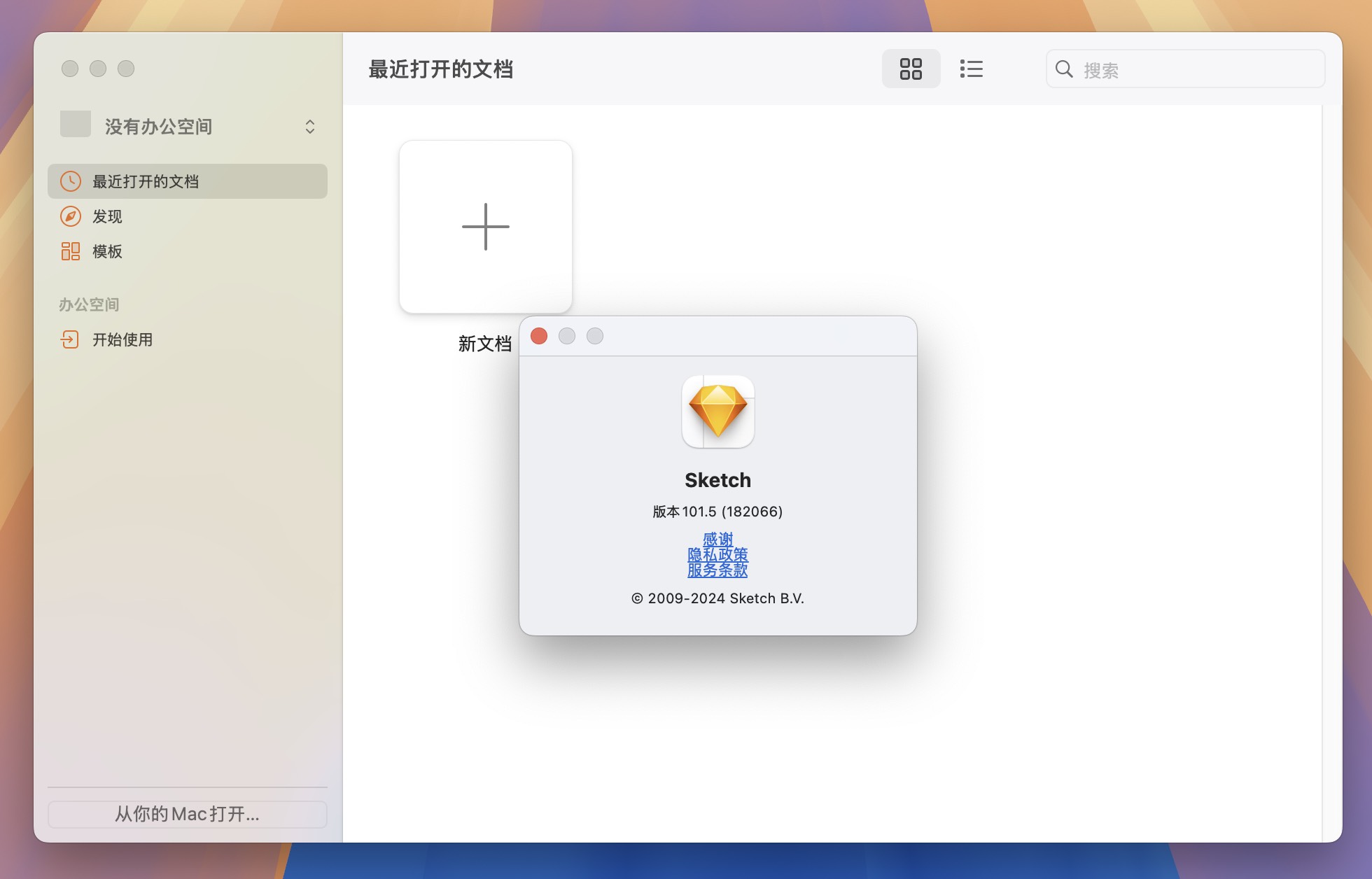Click the clock icon beside 最近打开的文档

click(x=71, y=181)
